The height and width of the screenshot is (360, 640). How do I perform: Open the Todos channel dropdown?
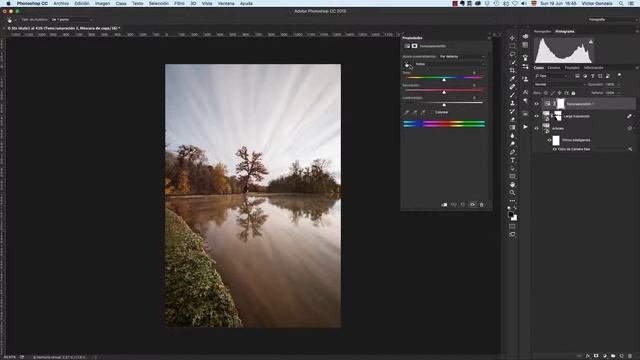click(450, 64)
